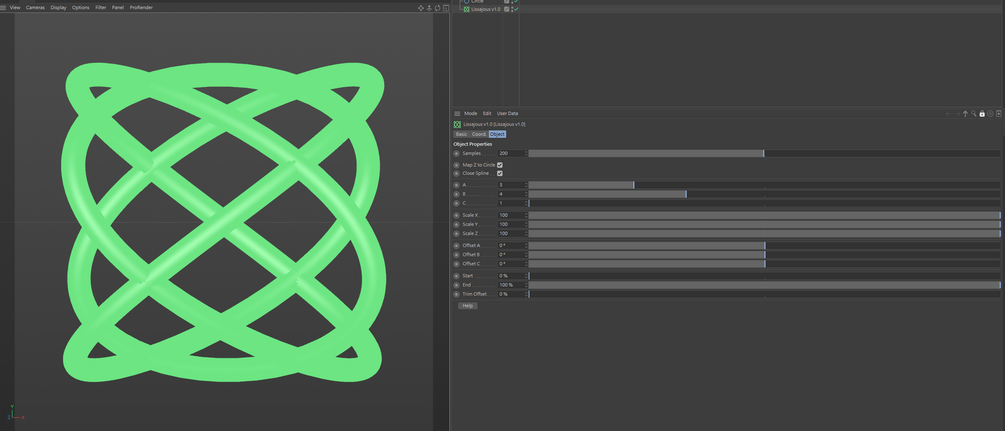Click the attribute manager search icon
The image size is (1005, 431).
[974, 114]
